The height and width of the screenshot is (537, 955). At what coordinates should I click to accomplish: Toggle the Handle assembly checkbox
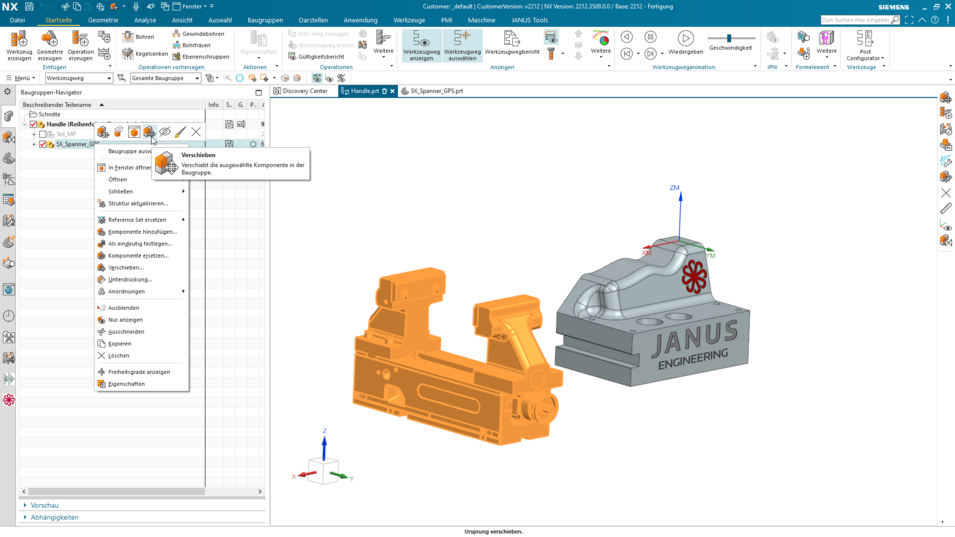pyautogui.click(x=33, y=124)
